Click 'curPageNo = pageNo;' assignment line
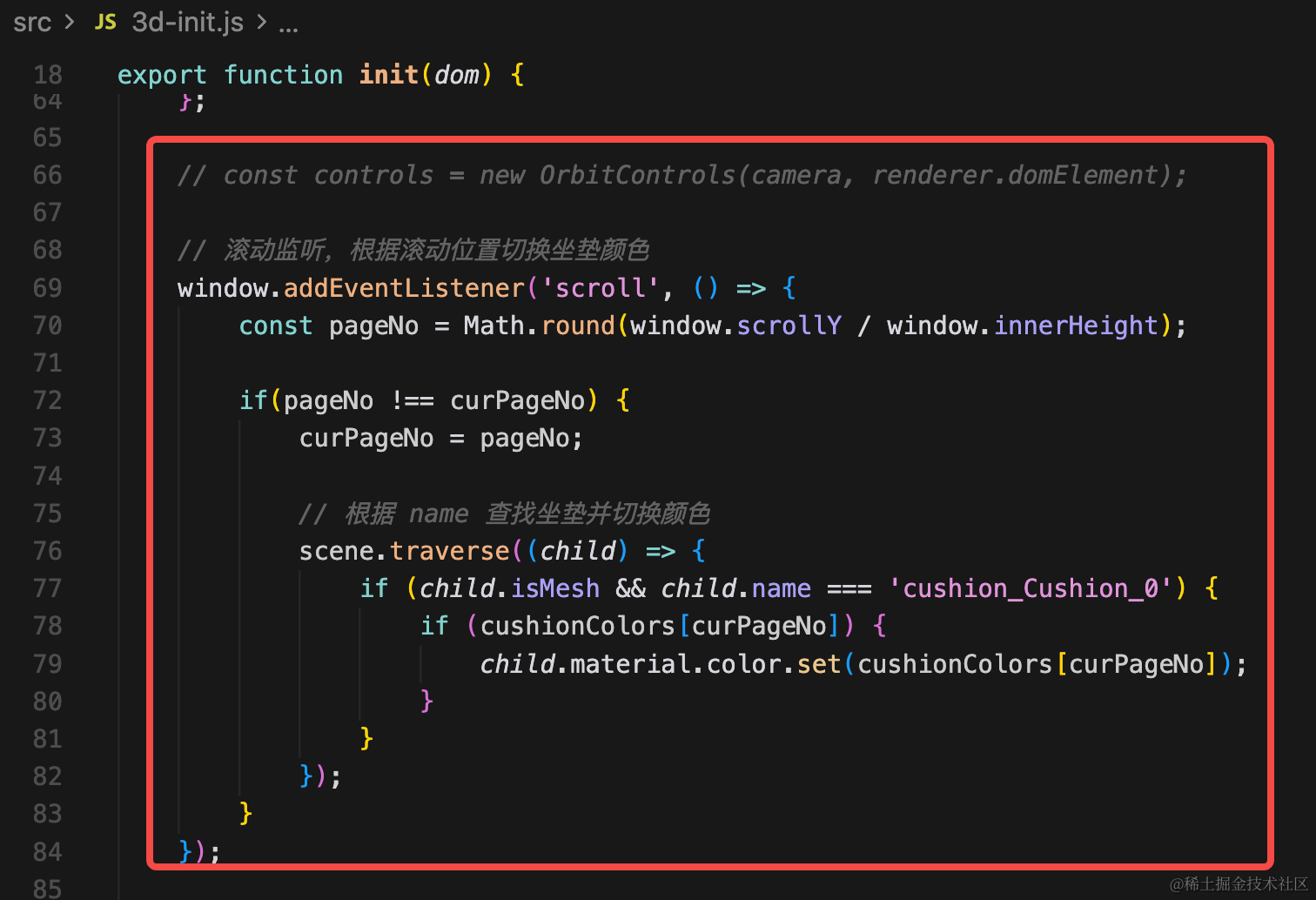Screen dimensions: 1316x900 440,438
